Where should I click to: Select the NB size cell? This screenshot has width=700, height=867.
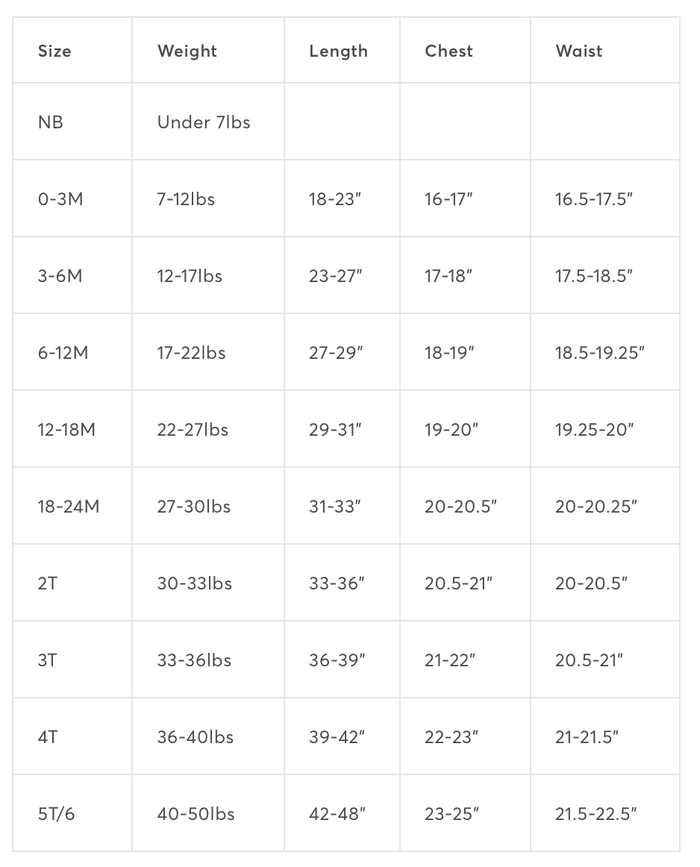coord(72,122)
